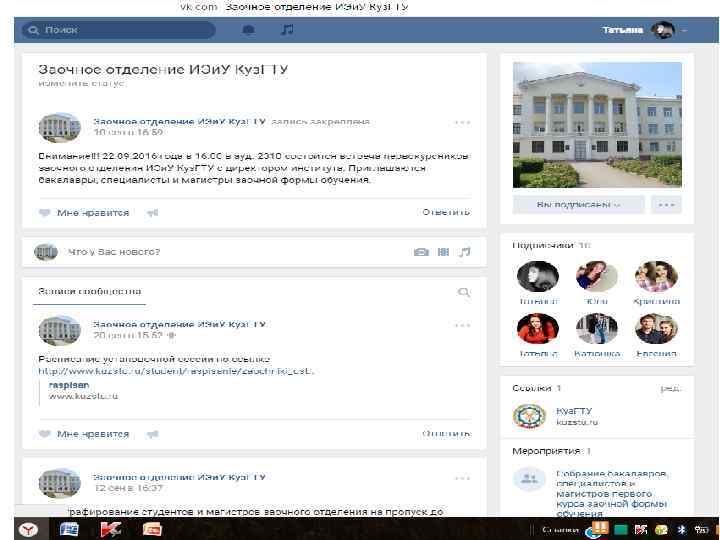The height and width of the screenshot is (540, 720).
Task: Open the notifications bell in VK header
Action: coord(248,30)
